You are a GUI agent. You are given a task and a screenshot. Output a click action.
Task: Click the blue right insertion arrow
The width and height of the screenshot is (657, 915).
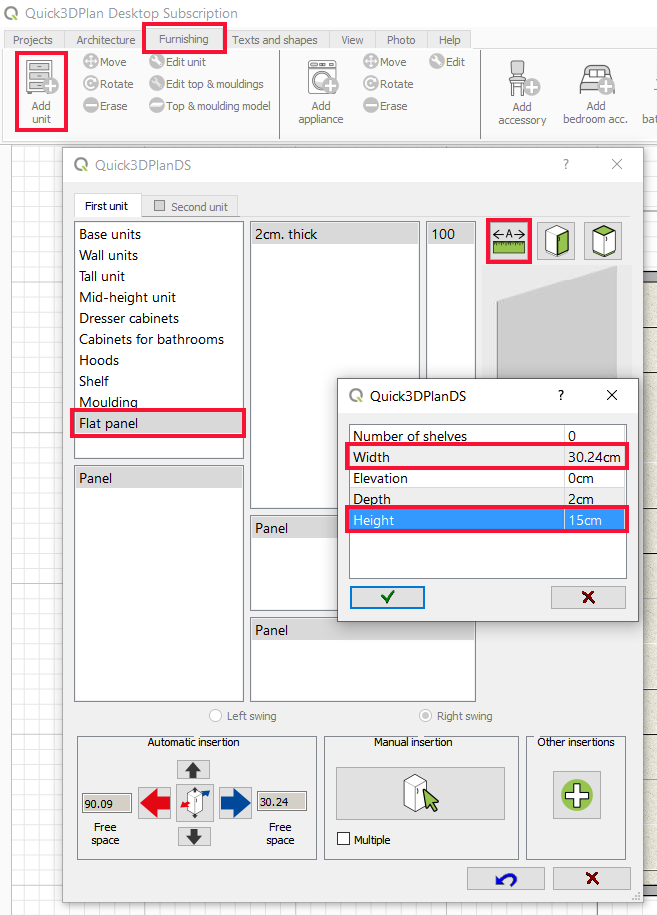pos(235,803)
